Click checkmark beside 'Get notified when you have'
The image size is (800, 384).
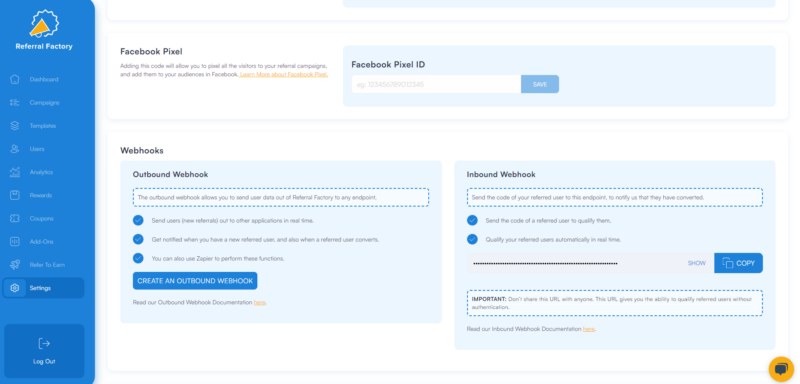[x=138, y=239]
